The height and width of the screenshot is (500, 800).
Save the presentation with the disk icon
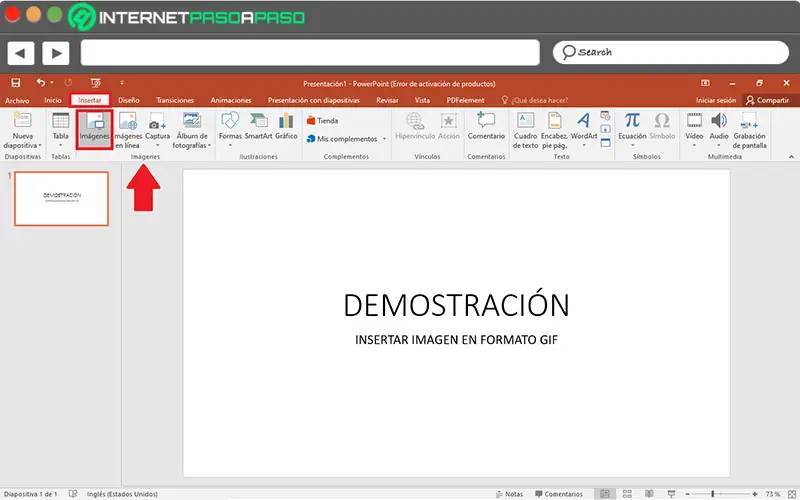click(x=15, y=83)
